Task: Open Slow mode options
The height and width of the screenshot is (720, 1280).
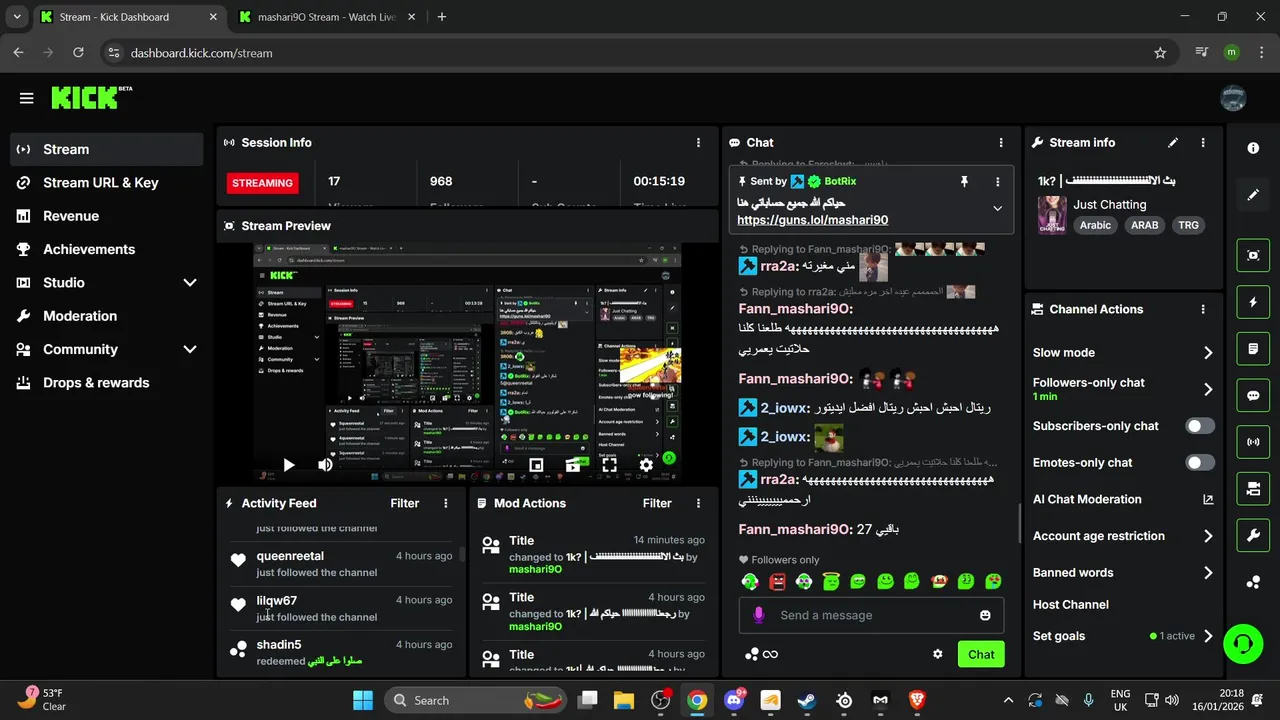Action: tap(1123, 352)
